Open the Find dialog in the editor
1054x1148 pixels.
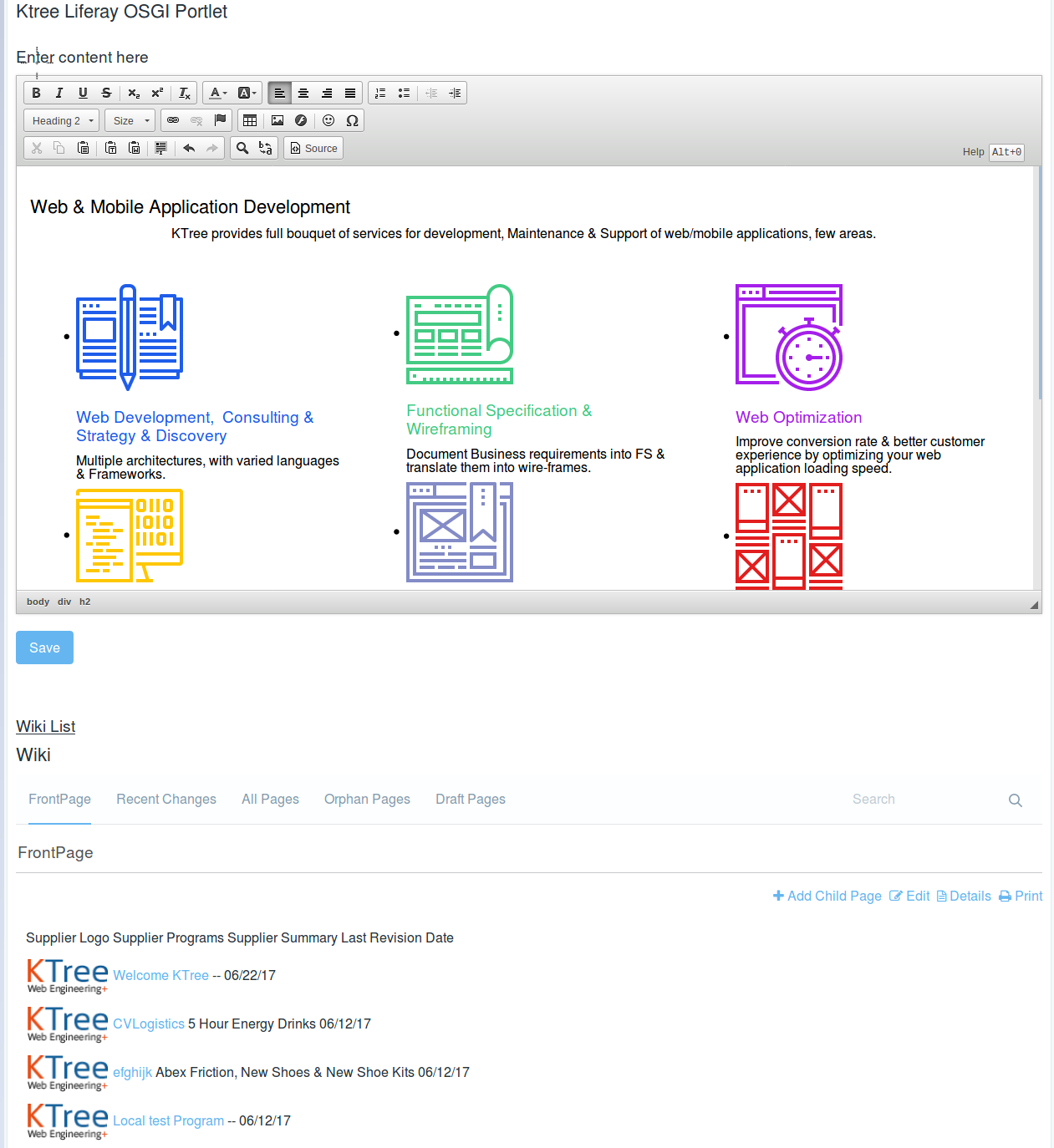242,148
